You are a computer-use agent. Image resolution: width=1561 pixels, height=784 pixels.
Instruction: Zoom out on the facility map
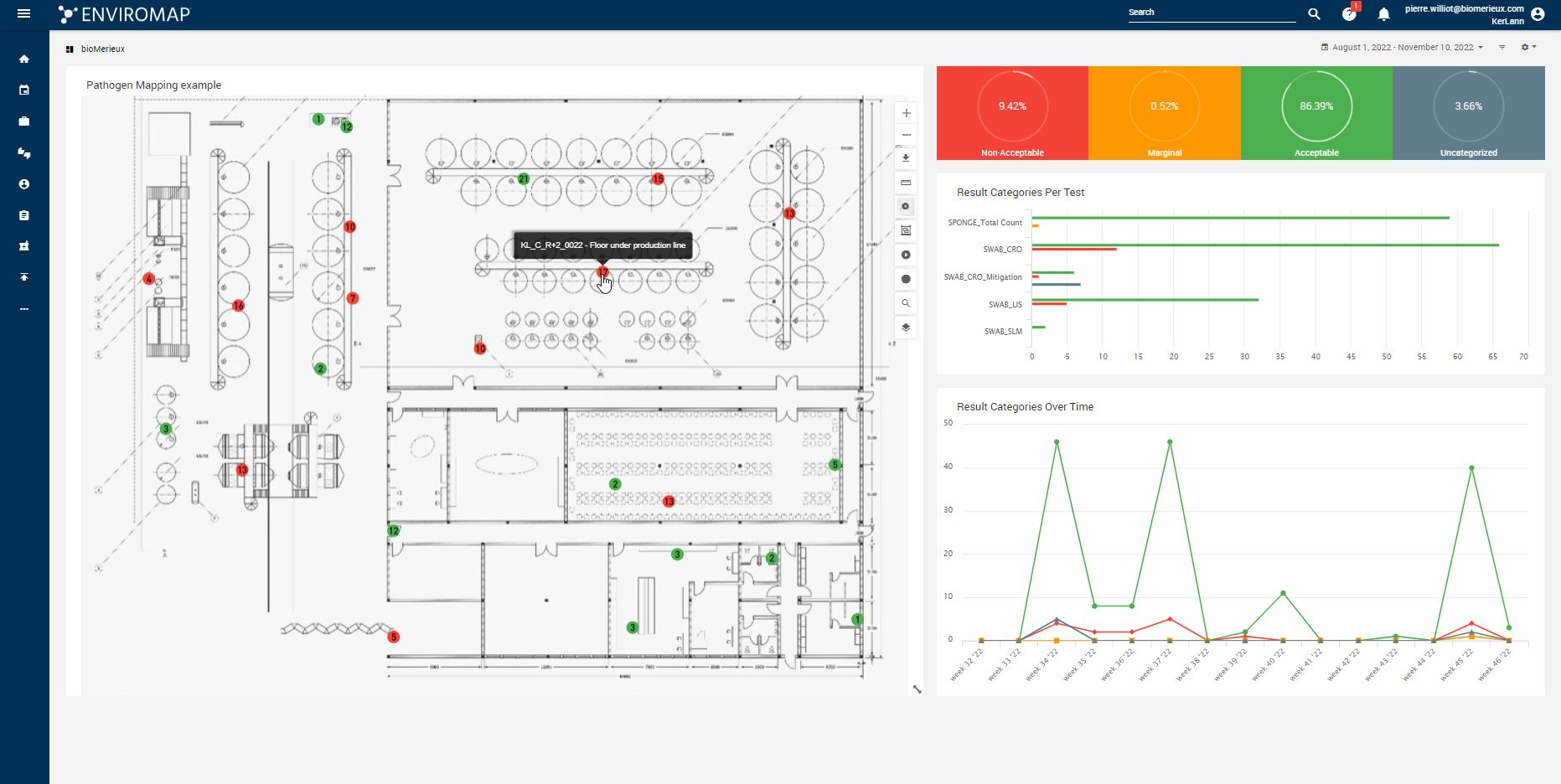click(905, 135)
